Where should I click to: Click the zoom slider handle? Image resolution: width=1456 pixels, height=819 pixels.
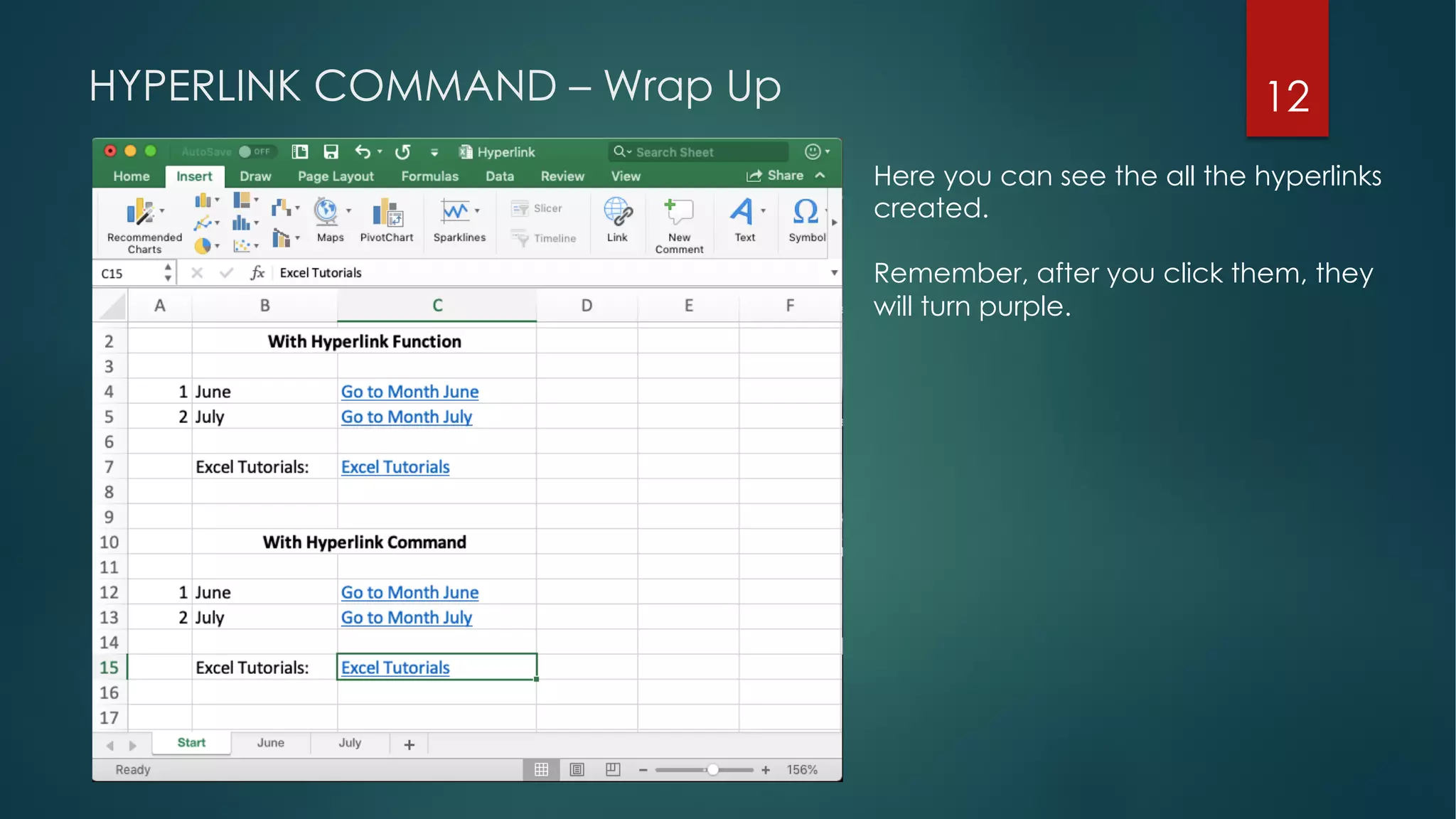tap(712, 770)
